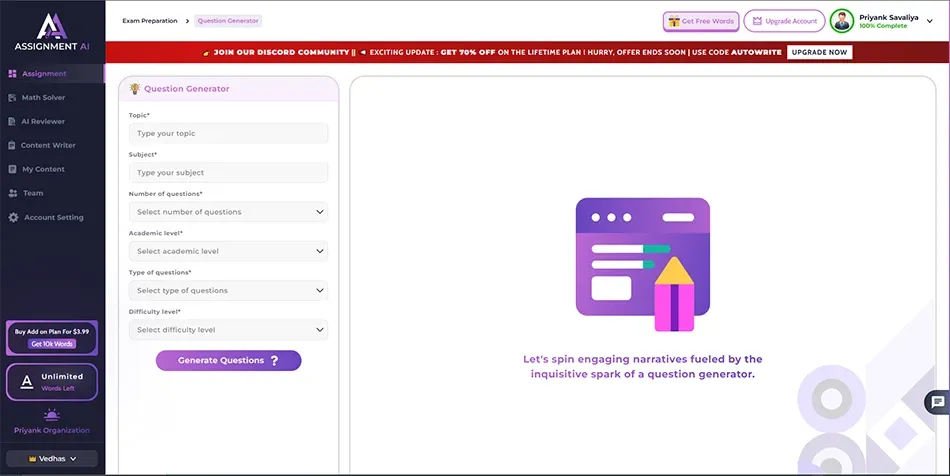Focus the Type your topic field

click(x=228, y=133)
